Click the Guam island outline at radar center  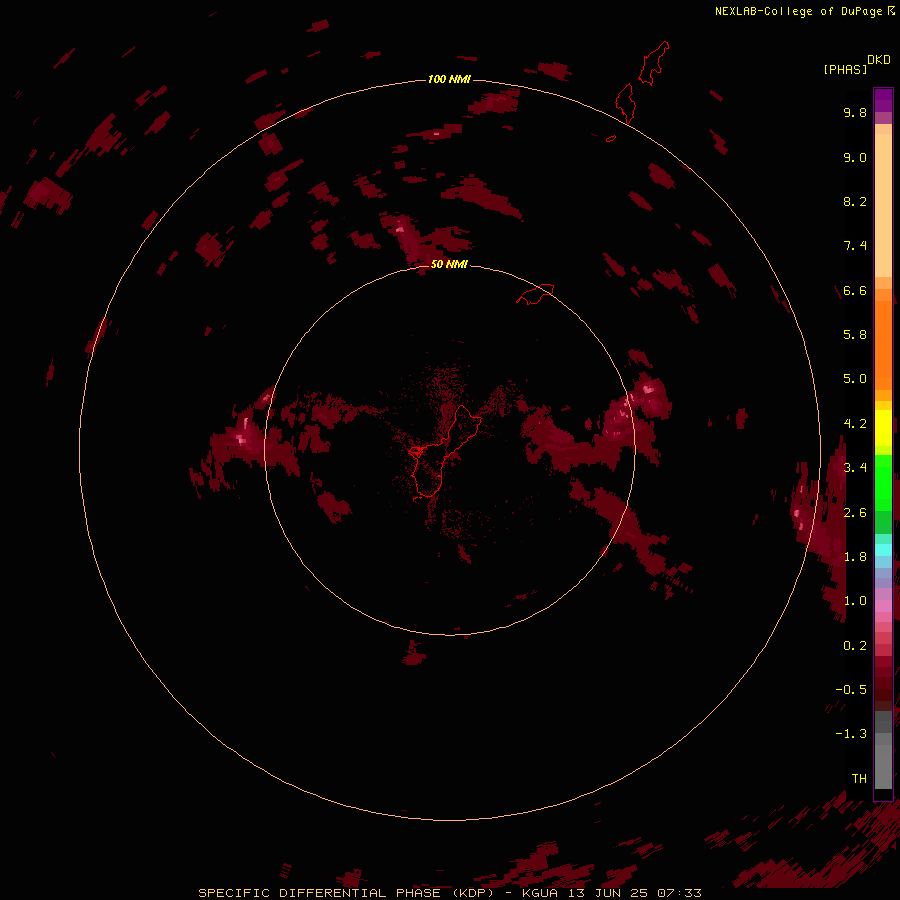445,451
